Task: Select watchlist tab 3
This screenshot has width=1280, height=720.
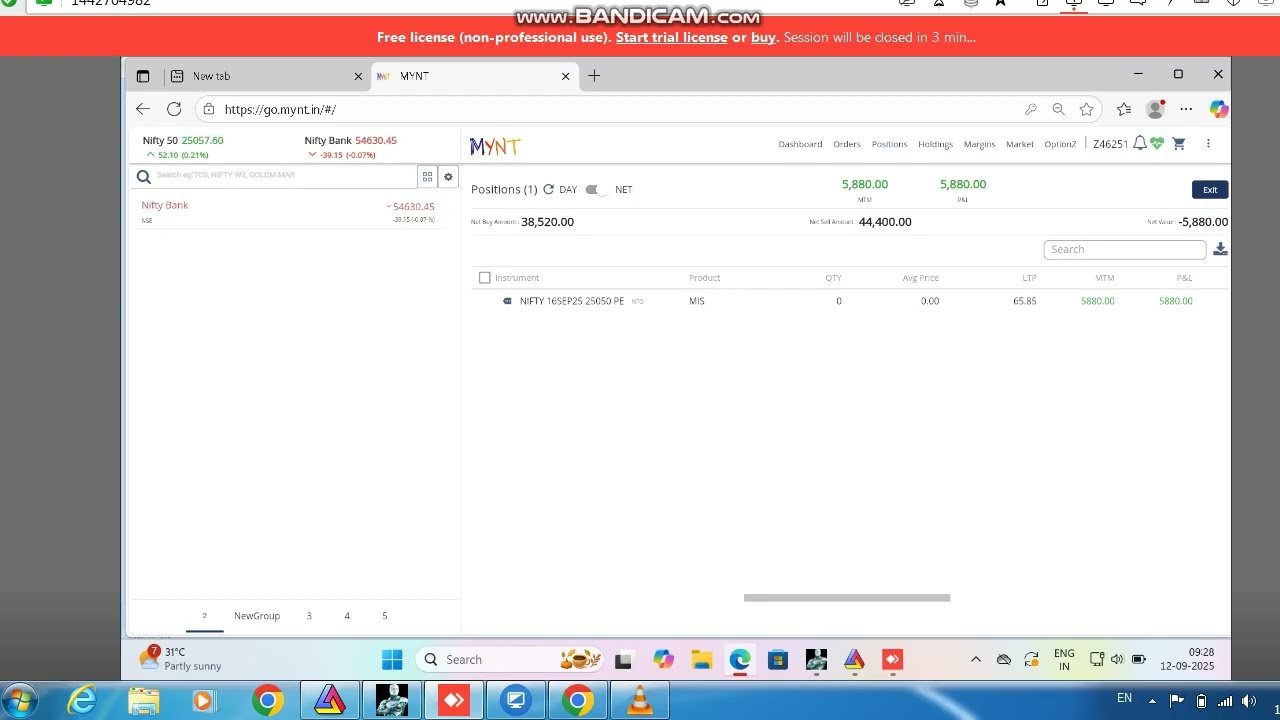Action: point(309,616)
